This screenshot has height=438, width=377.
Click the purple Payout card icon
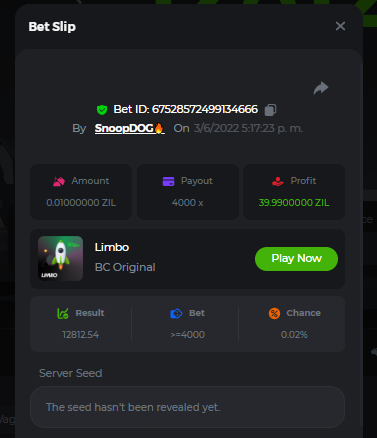coord(168,181)
